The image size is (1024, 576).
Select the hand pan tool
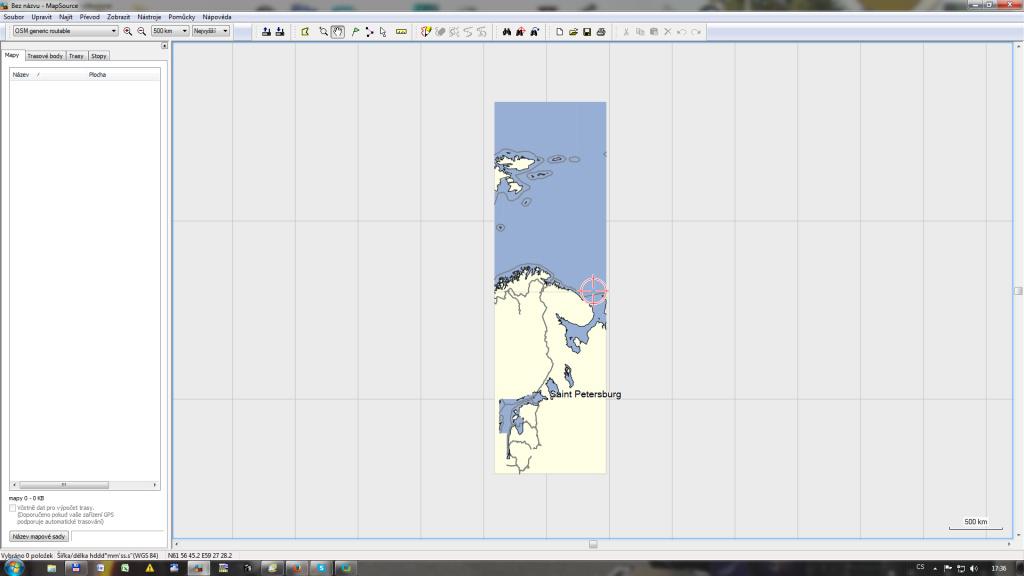pos(337,31)
